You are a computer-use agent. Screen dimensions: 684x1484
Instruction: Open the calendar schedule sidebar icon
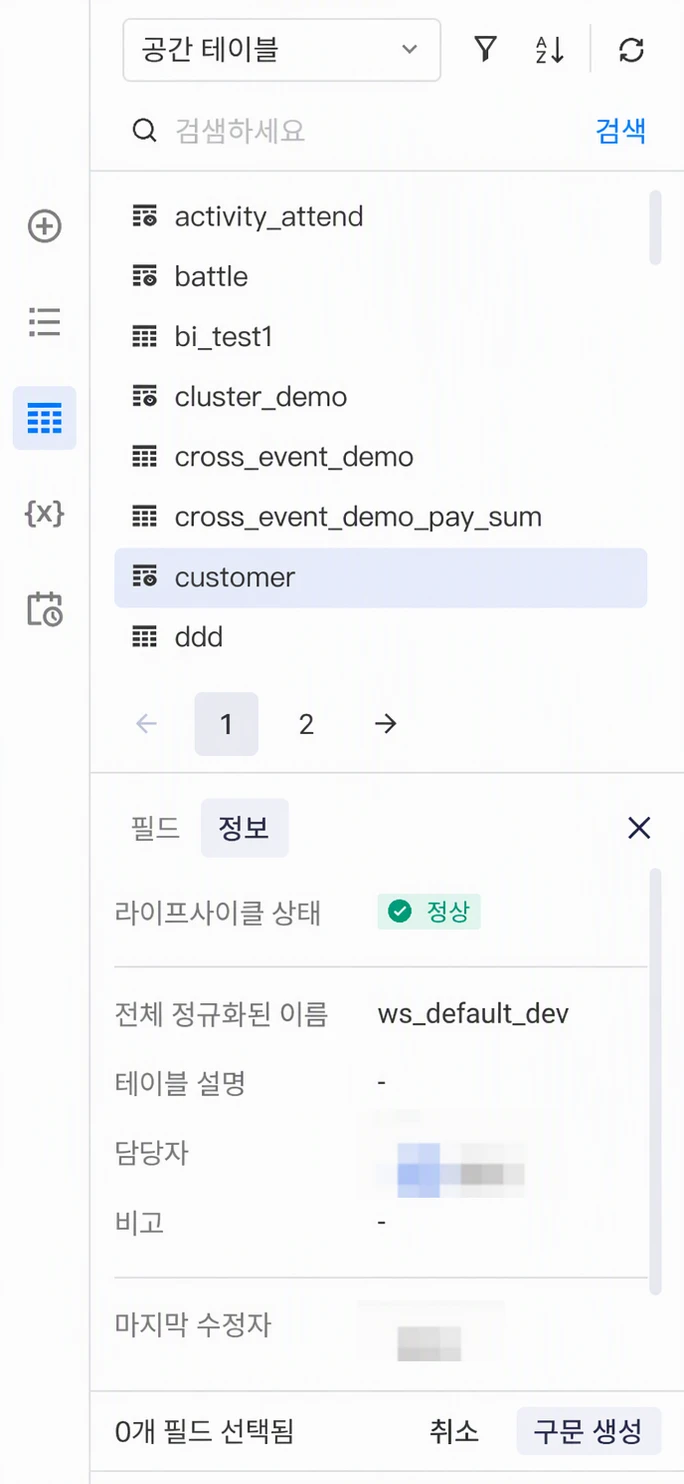[x=44, y=609]
